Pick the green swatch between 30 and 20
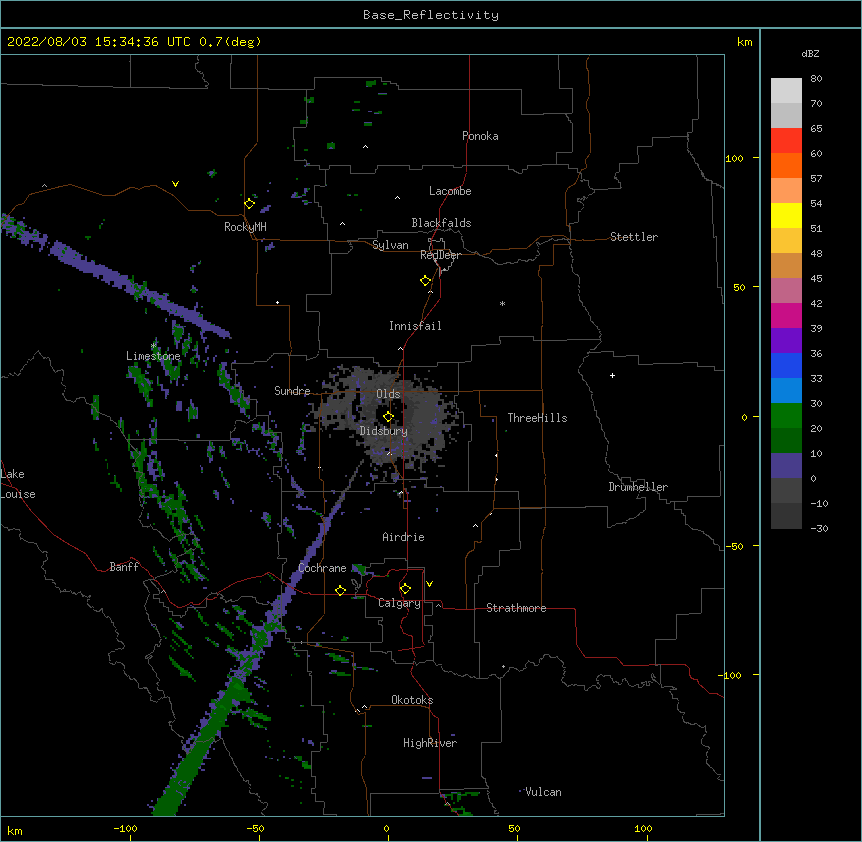 [786, 416]
